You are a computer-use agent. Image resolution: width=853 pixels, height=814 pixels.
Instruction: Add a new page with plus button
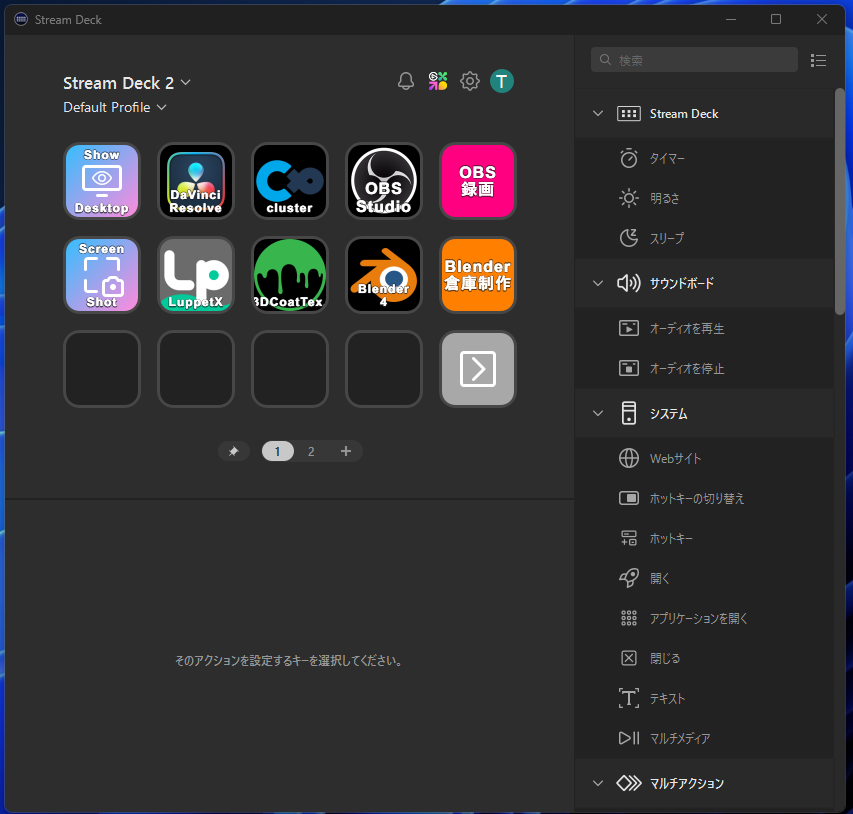point(345,451)
